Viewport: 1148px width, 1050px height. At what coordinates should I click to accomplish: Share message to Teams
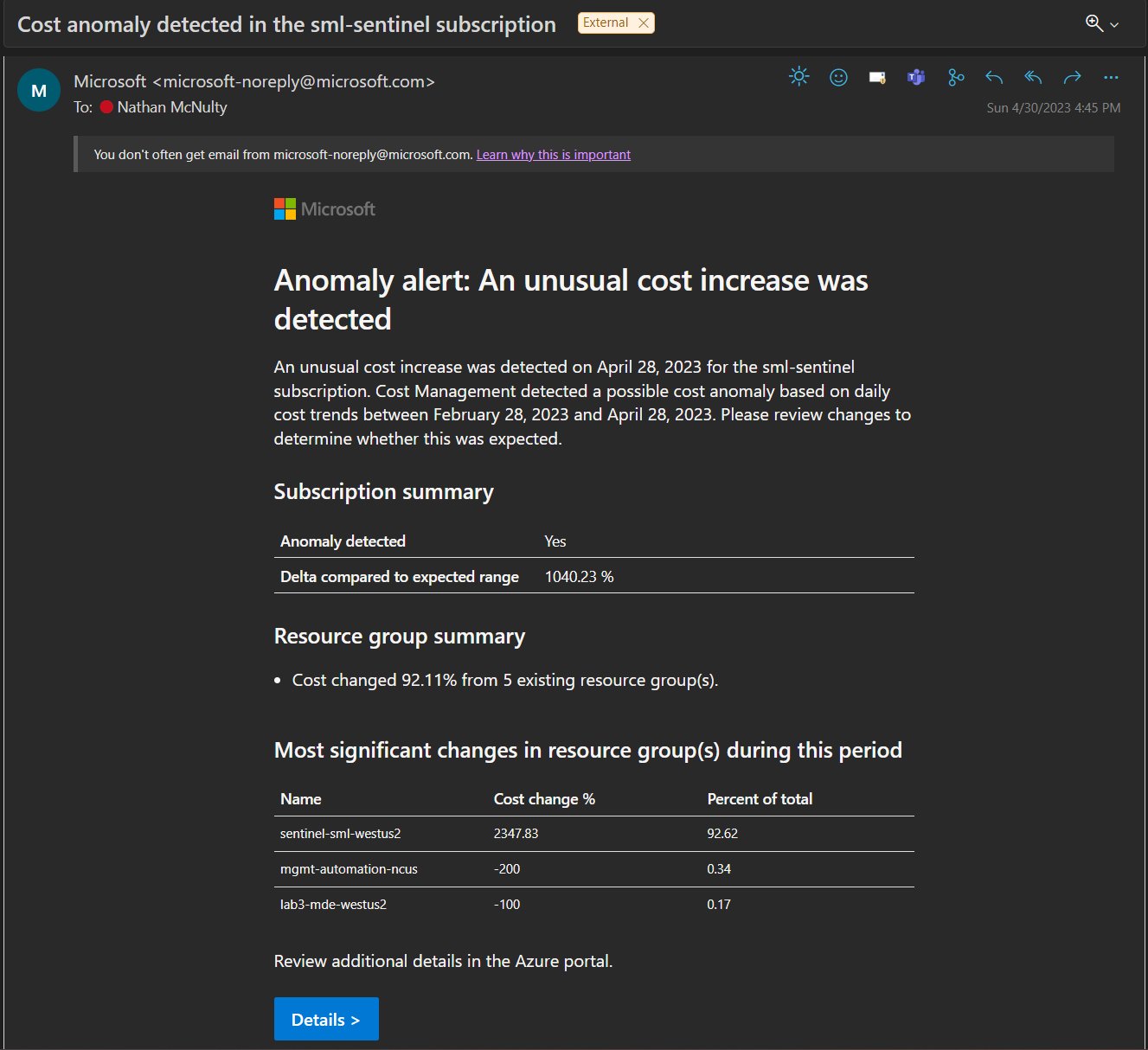(916, 78)
